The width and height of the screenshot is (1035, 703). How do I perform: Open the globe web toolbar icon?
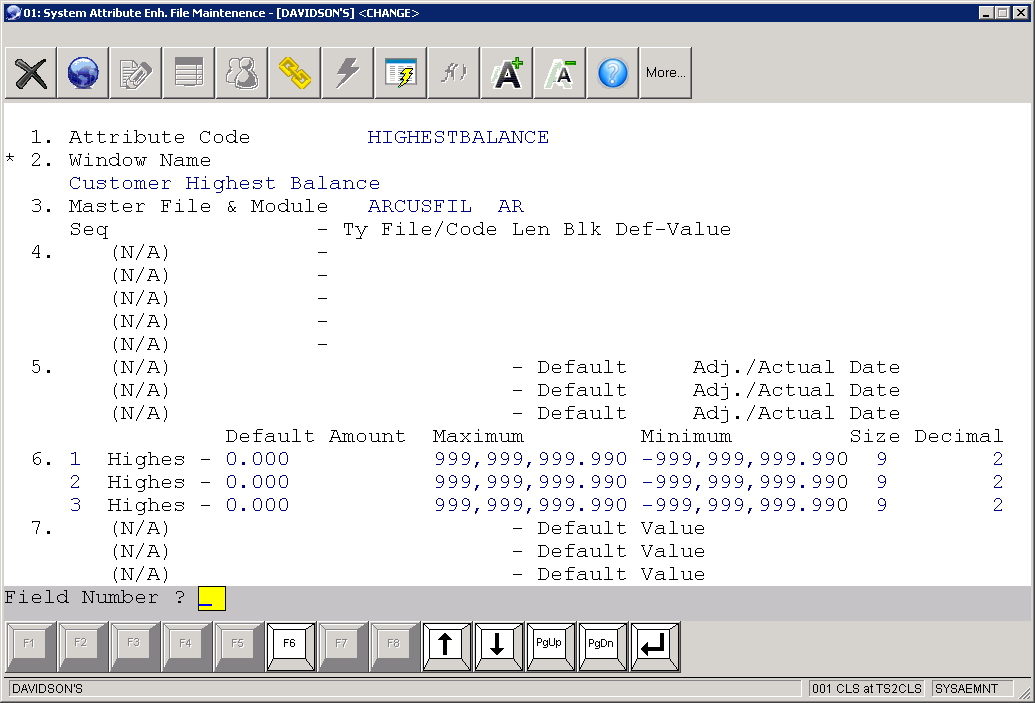[83, 73]
